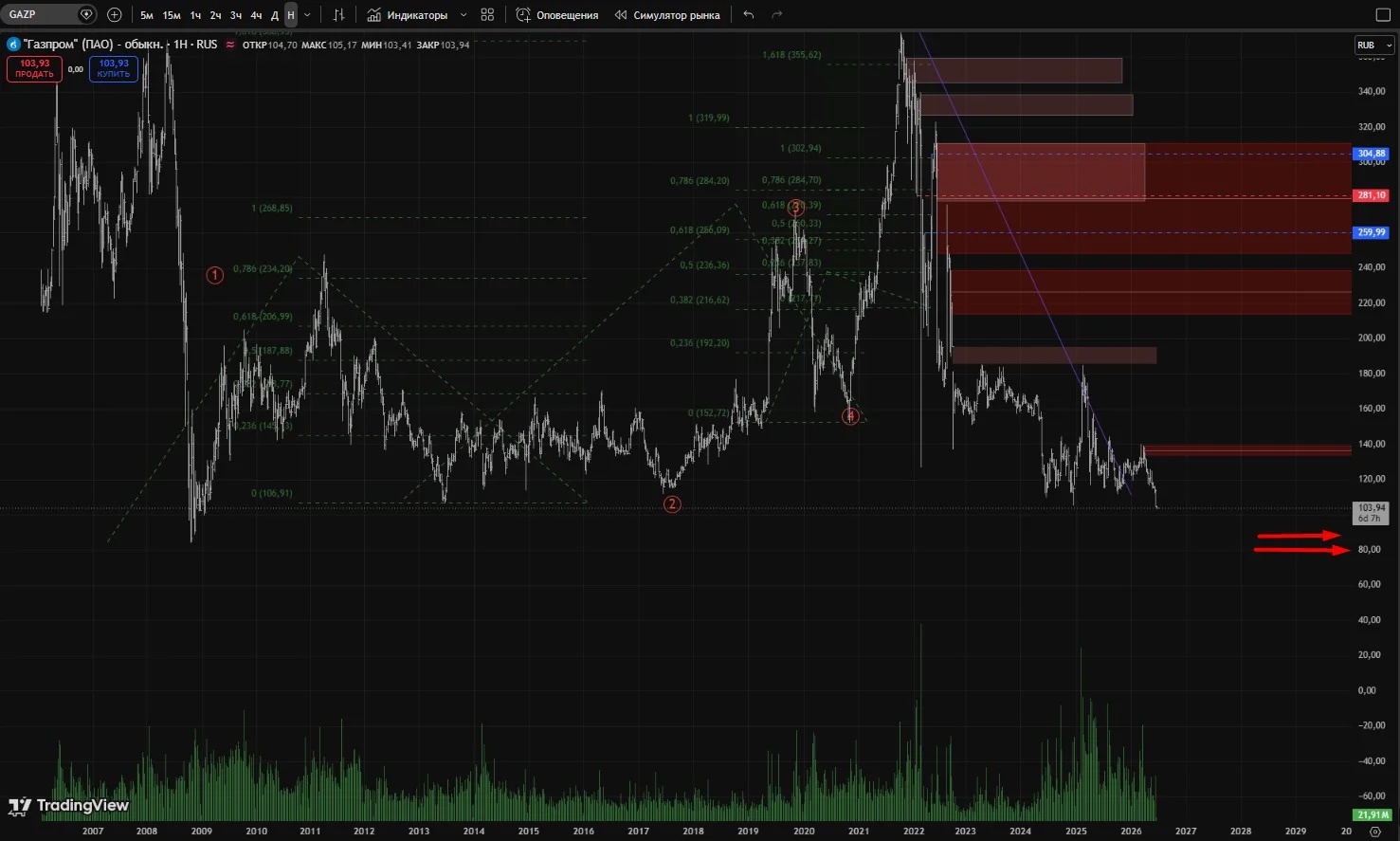Image resolution: width=1400 pixels, height=841 pixels.
Task: Click the МАКС 105,17 high value
Action: (329, 45)
